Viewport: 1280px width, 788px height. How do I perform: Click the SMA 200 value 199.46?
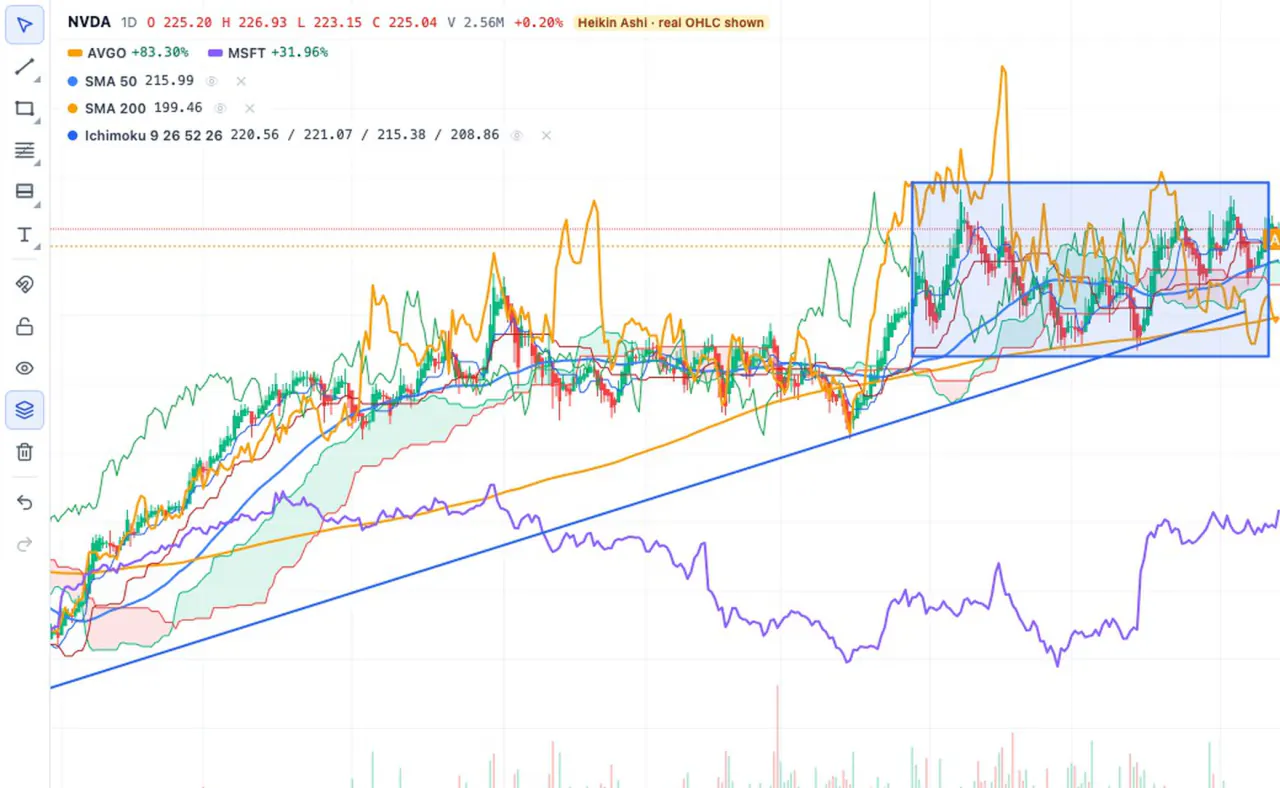[x=178, y=108]
